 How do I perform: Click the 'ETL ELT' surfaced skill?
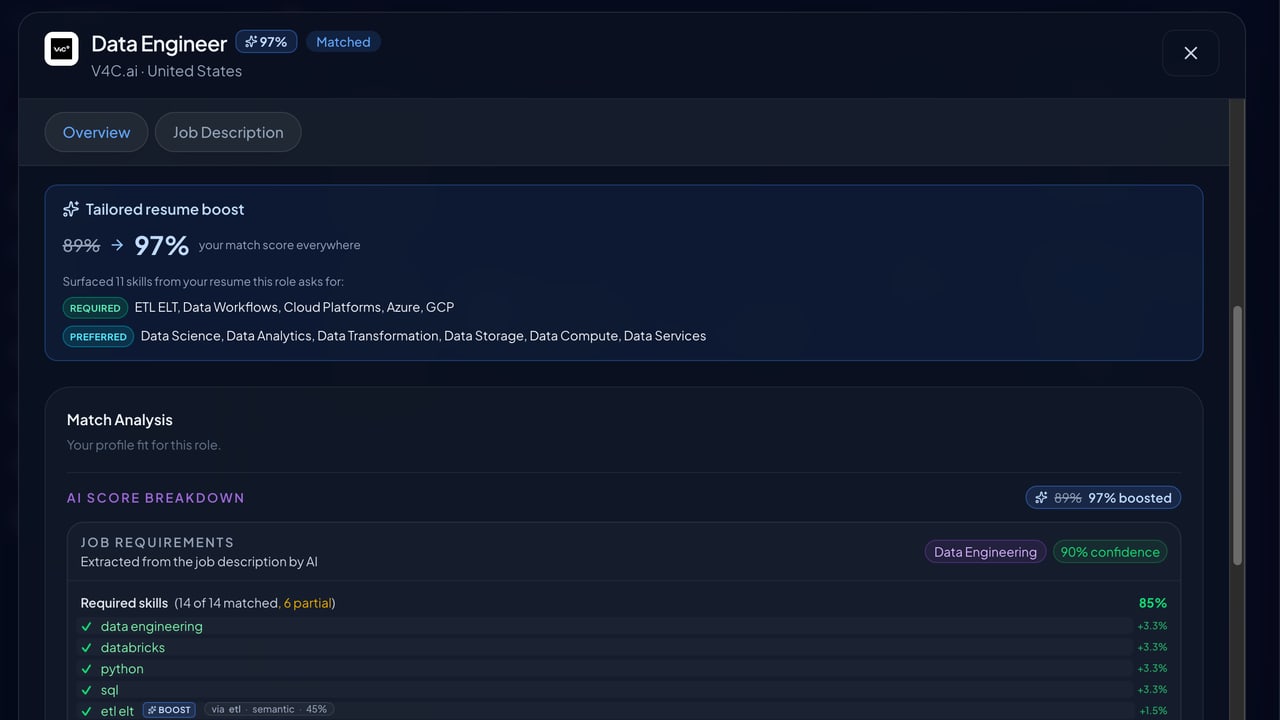tap(156, 307)
